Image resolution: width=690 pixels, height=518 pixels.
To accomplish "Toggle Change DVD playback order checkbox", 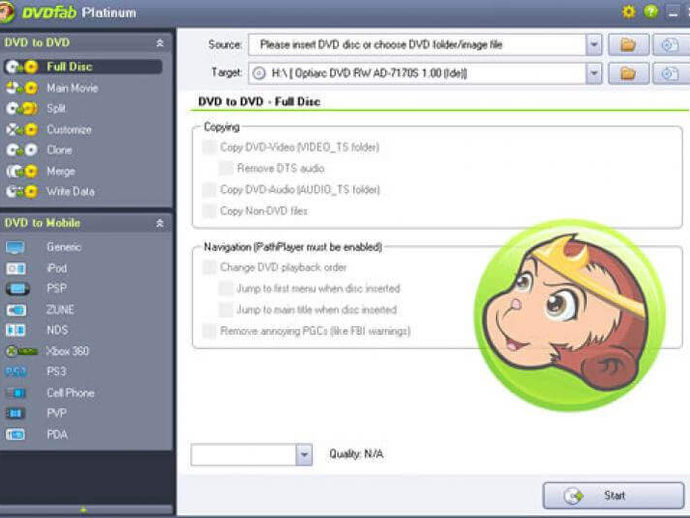I will pyautogui.click(x=209, y=267).
